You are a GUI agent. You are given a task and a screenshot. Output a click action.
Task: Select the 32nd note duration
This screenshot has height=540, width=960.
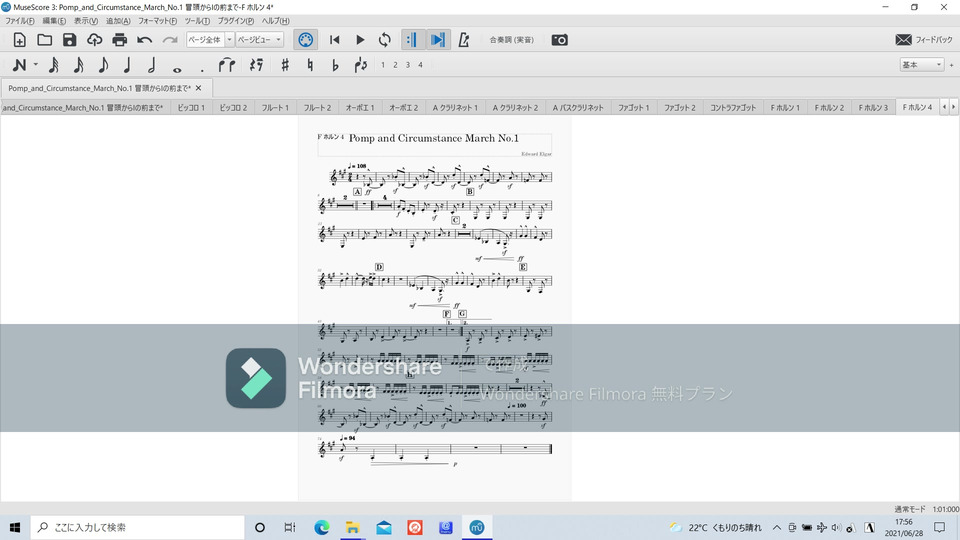(x=54, y=65)
